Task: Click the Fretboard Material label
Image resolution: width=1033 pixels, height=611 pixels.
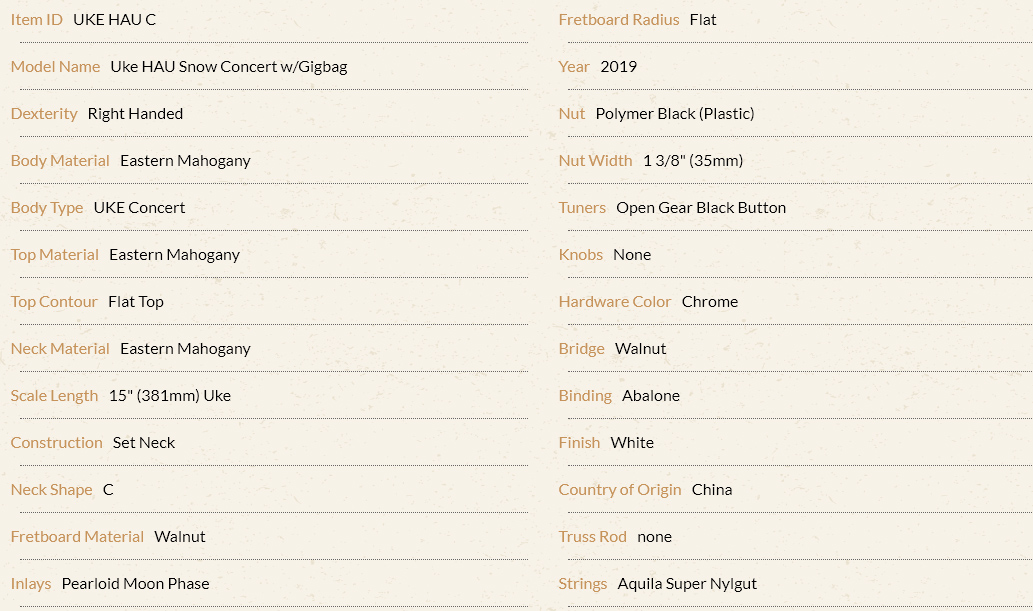Action: pyautogui.click(x=77, y=537)
